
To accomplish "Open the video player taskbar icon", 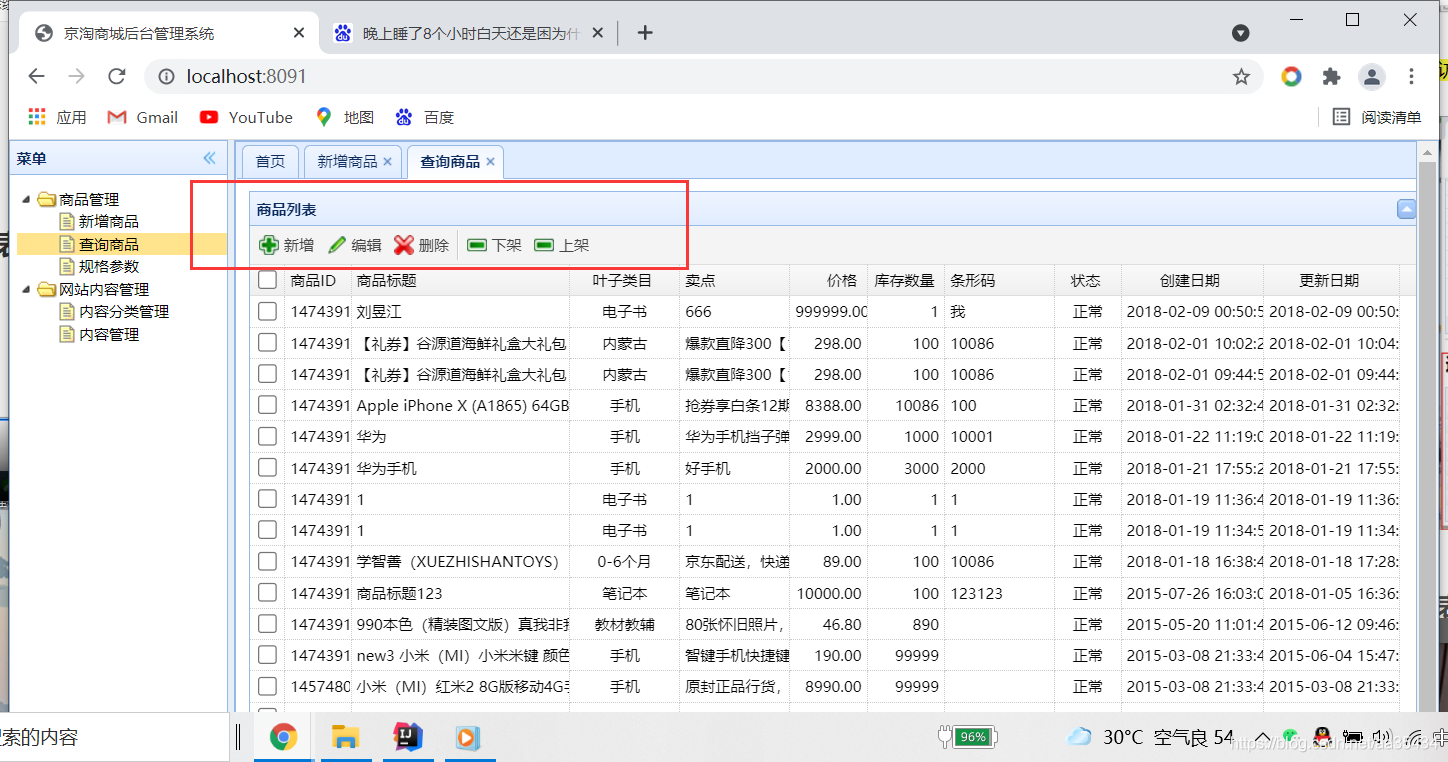I will [467, 738].
